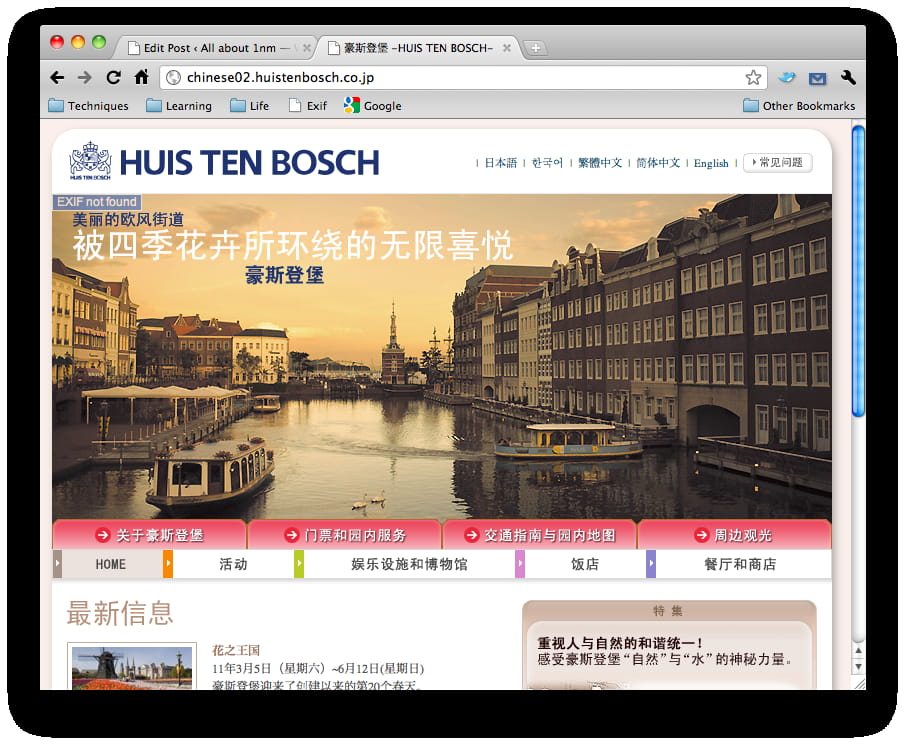Screen dimensions: 906x745
Task: Click the Huis Ten Bosch crest logo
Action: click(x=88, y=160)
